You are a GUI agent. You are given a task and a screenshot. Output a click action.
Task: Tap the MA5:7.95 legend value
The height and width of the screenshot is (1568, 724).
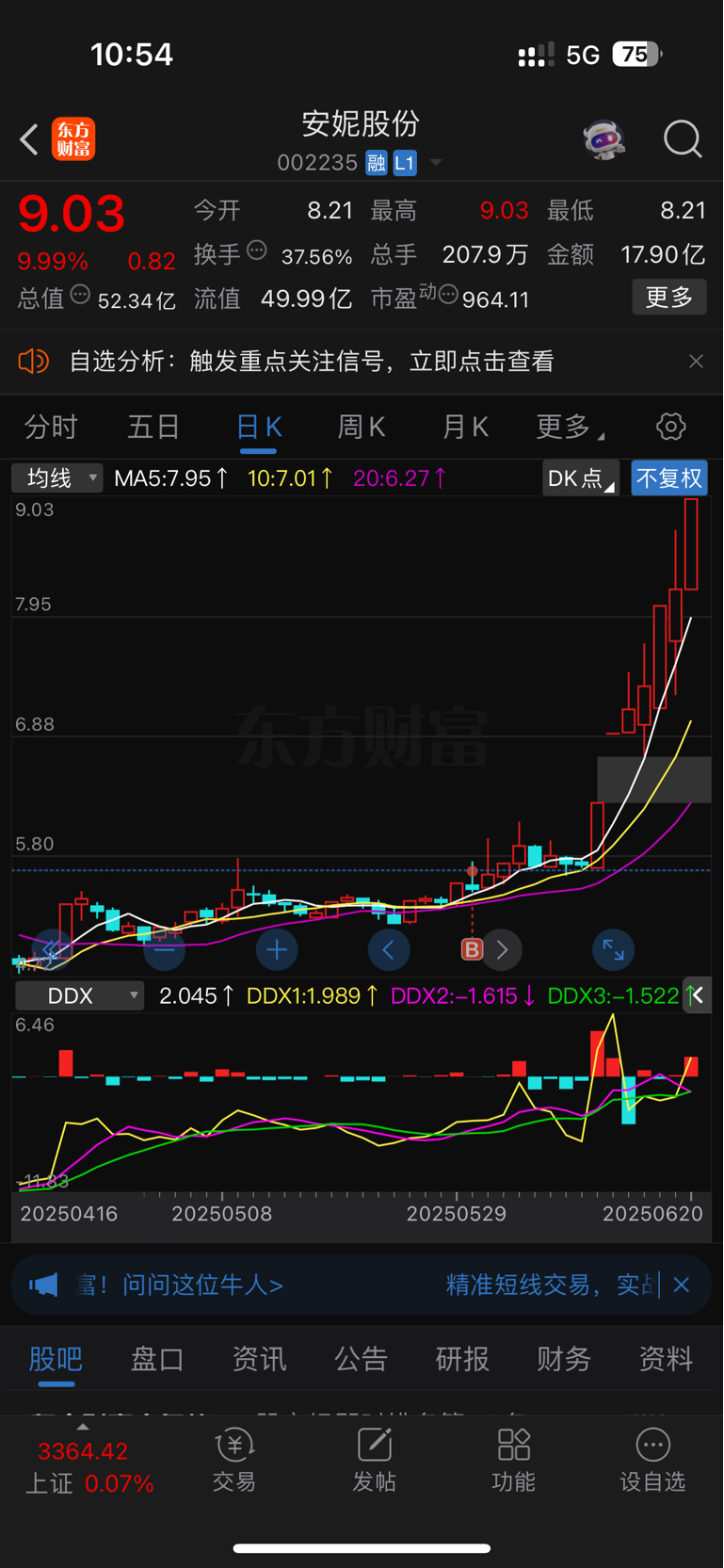click(x=170, y=478)
